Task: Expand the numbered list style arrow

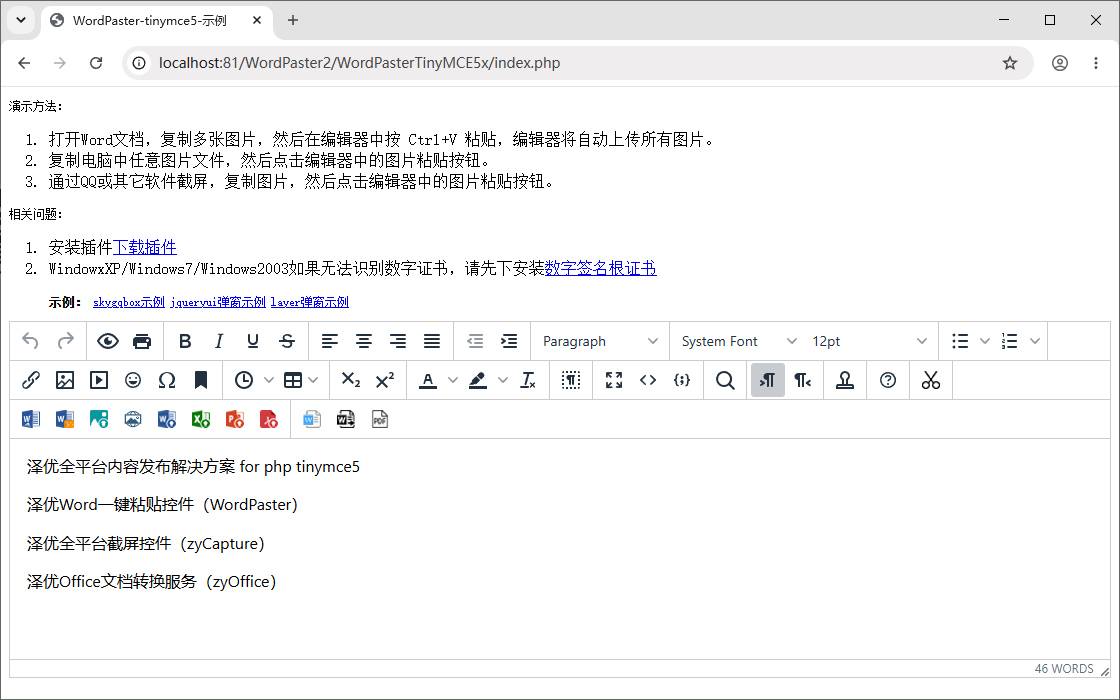Action: pyautogui.click(x=1035, y=341)
